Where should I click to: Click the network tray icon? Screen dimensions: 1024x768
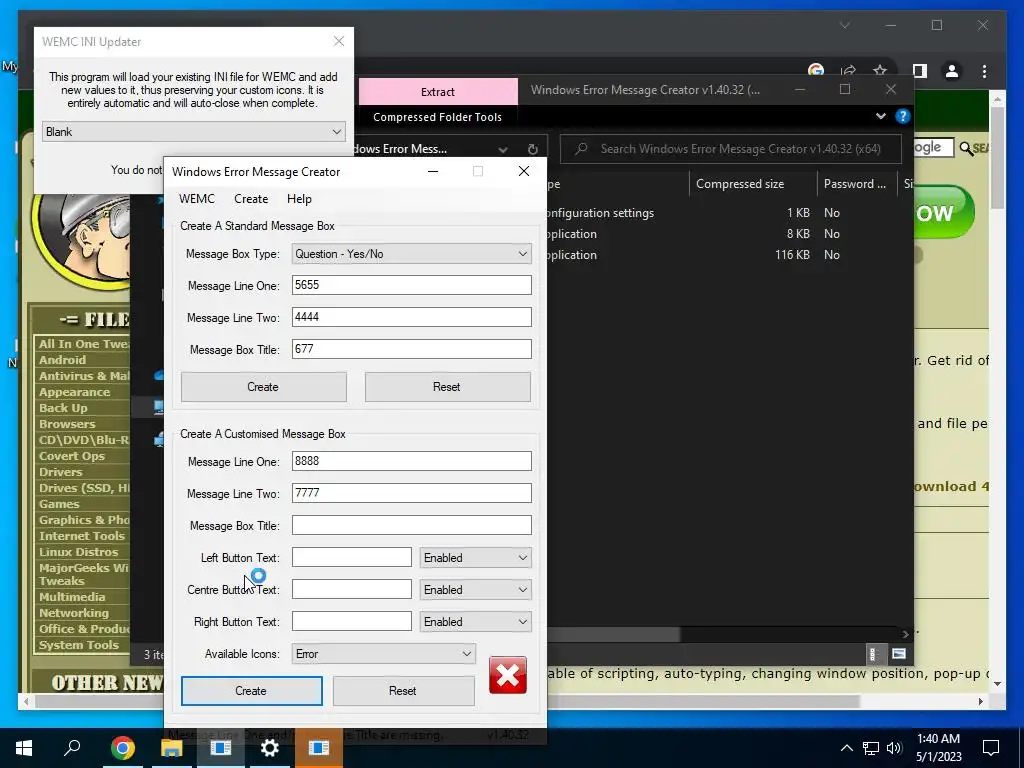tap(871, 748)
